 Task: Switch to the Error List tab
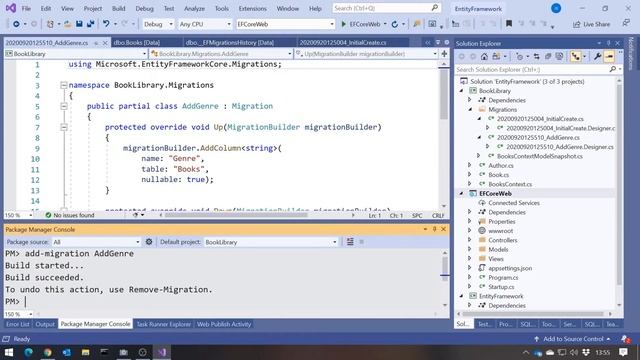point(18,324)
